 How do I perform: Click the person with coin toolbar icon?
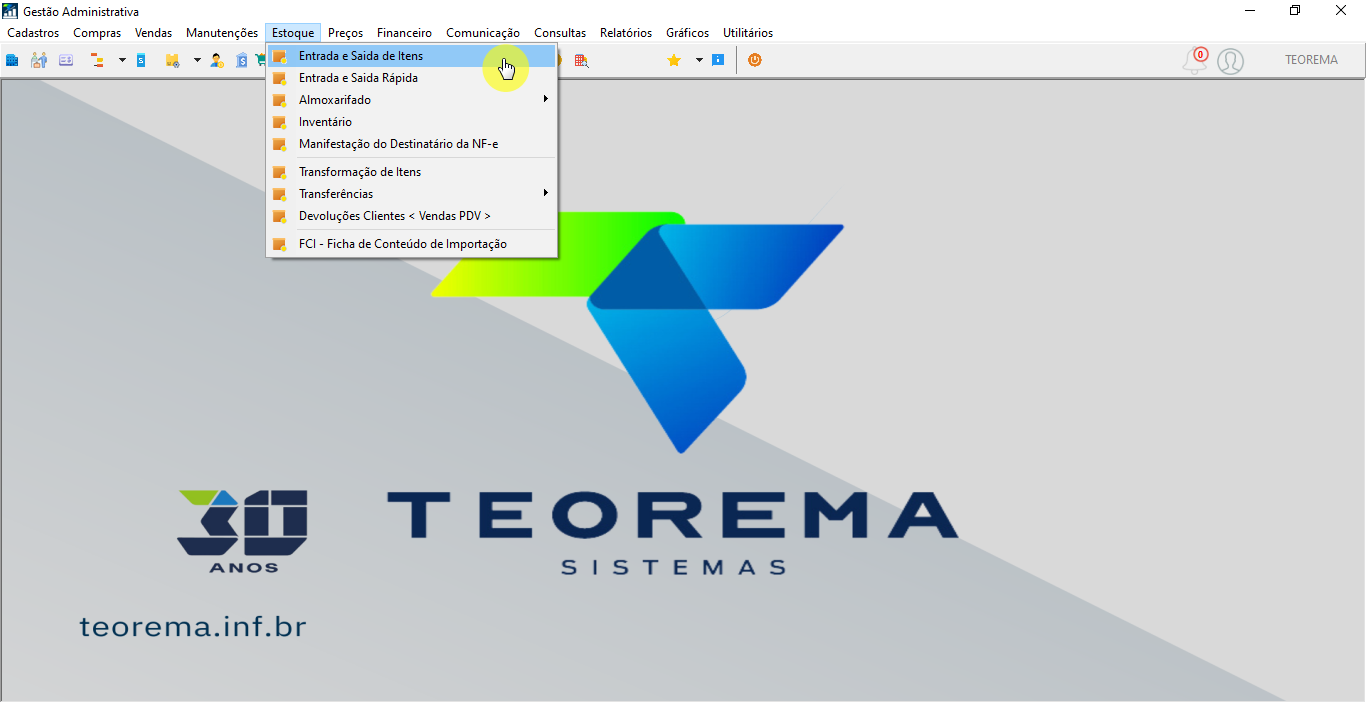click(217, 60)
